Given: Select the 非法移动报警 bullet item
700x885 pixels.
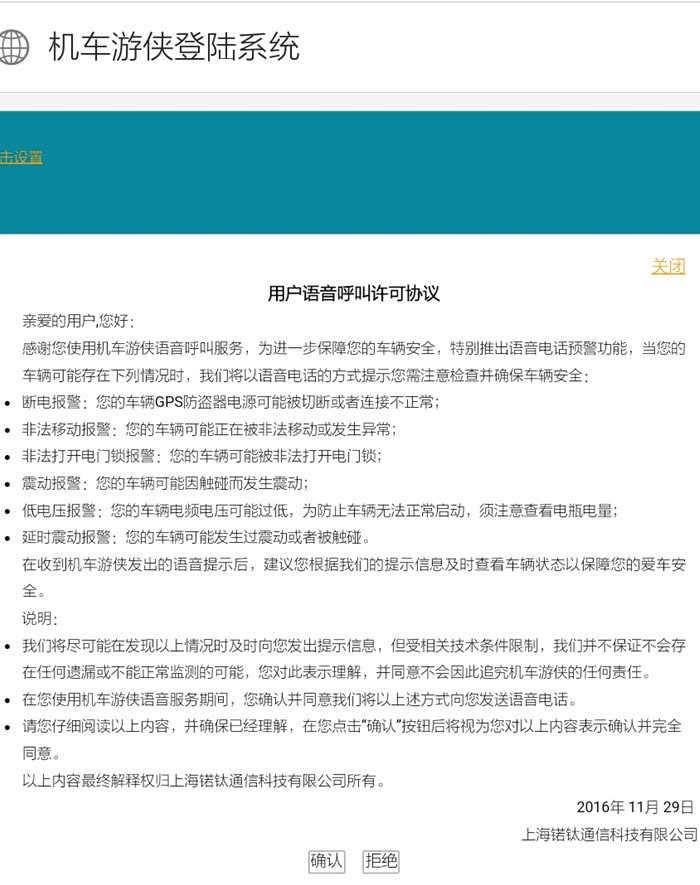Looking at the screenshot, I should (x=209, y=430).
